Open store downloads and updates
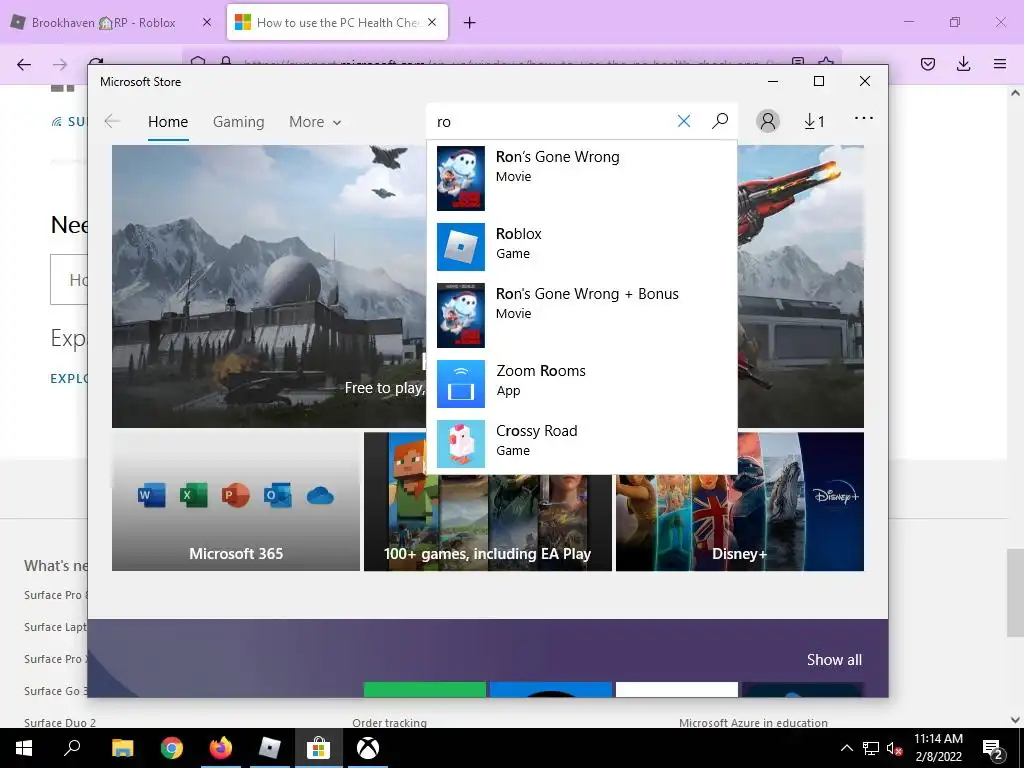The width and height of the screenshot is (1024, 768). [x=814, y=121]
